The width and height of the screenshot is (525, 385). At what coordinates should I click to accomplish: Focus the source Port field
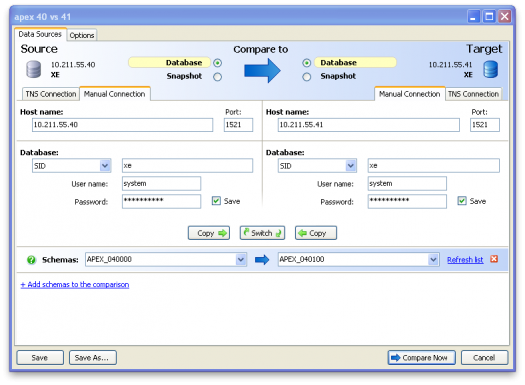tap(238, 125)
